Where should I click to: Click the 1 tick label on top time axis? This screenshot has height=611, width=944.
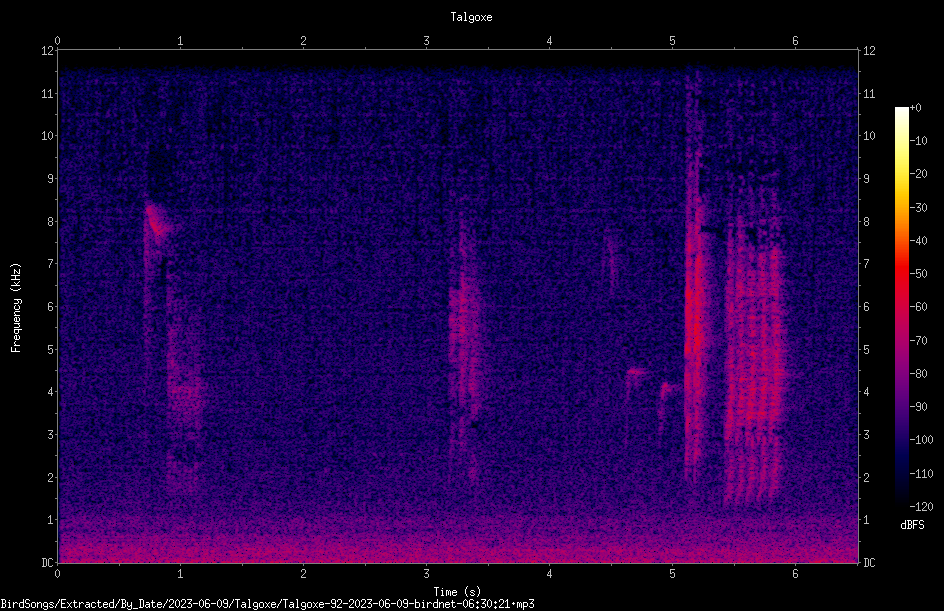180,41
